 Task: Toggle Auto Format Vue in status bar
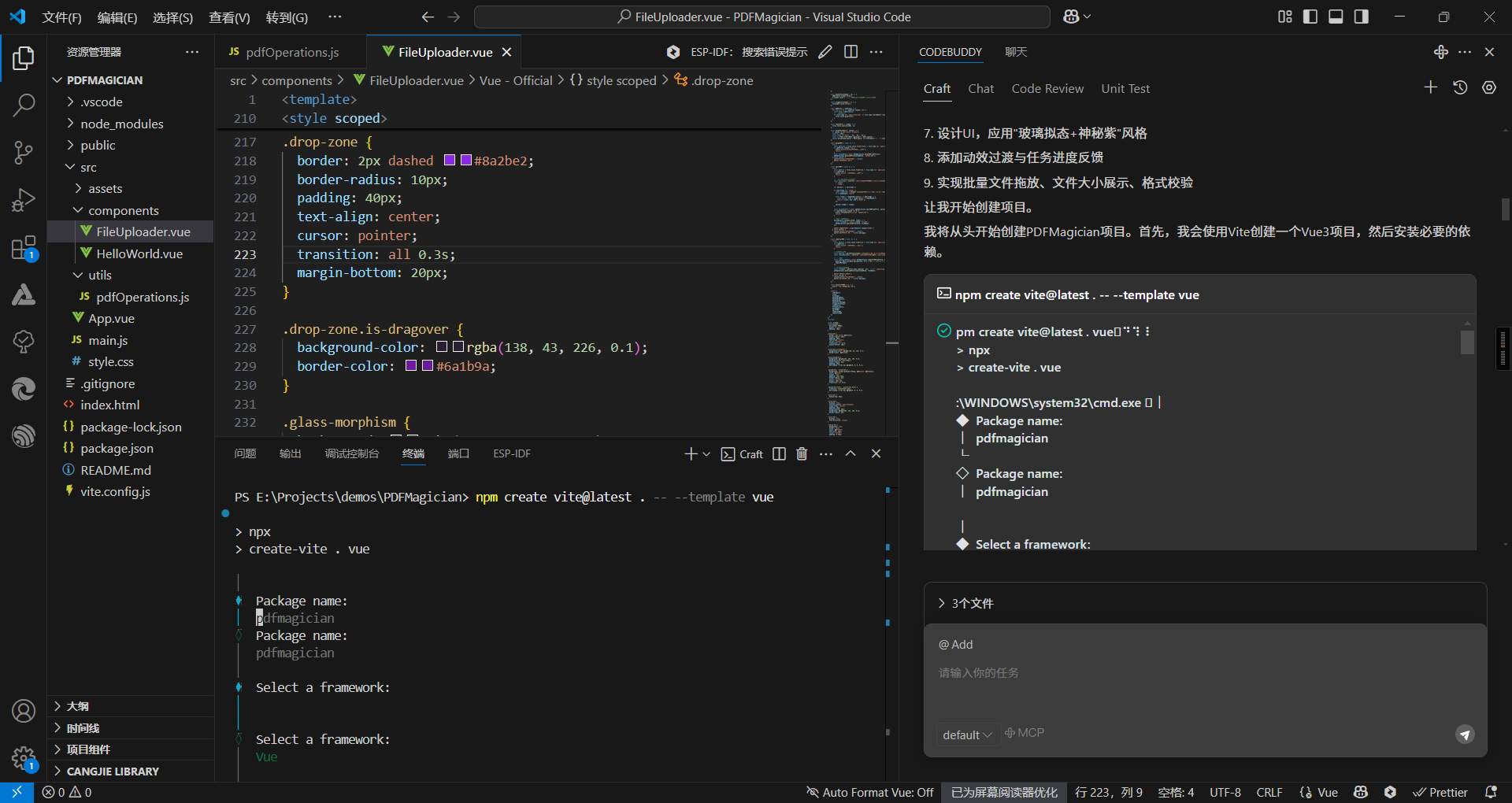click(869, 792)
